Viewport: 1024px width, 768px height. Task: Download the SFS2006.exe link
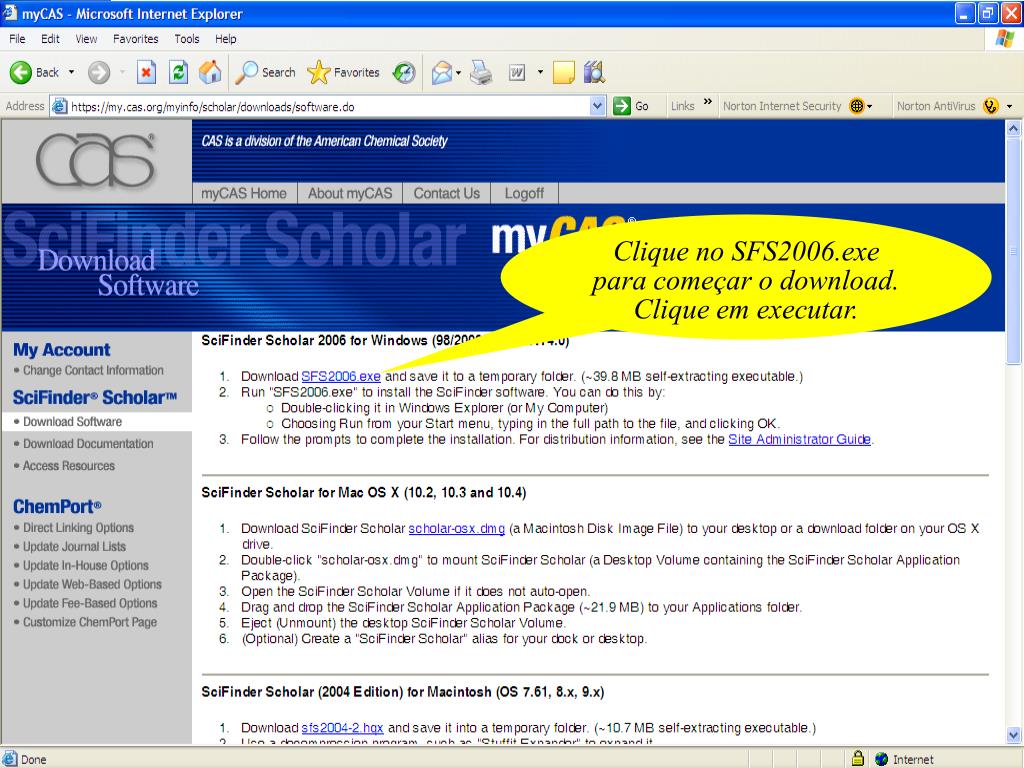[341, 376]
